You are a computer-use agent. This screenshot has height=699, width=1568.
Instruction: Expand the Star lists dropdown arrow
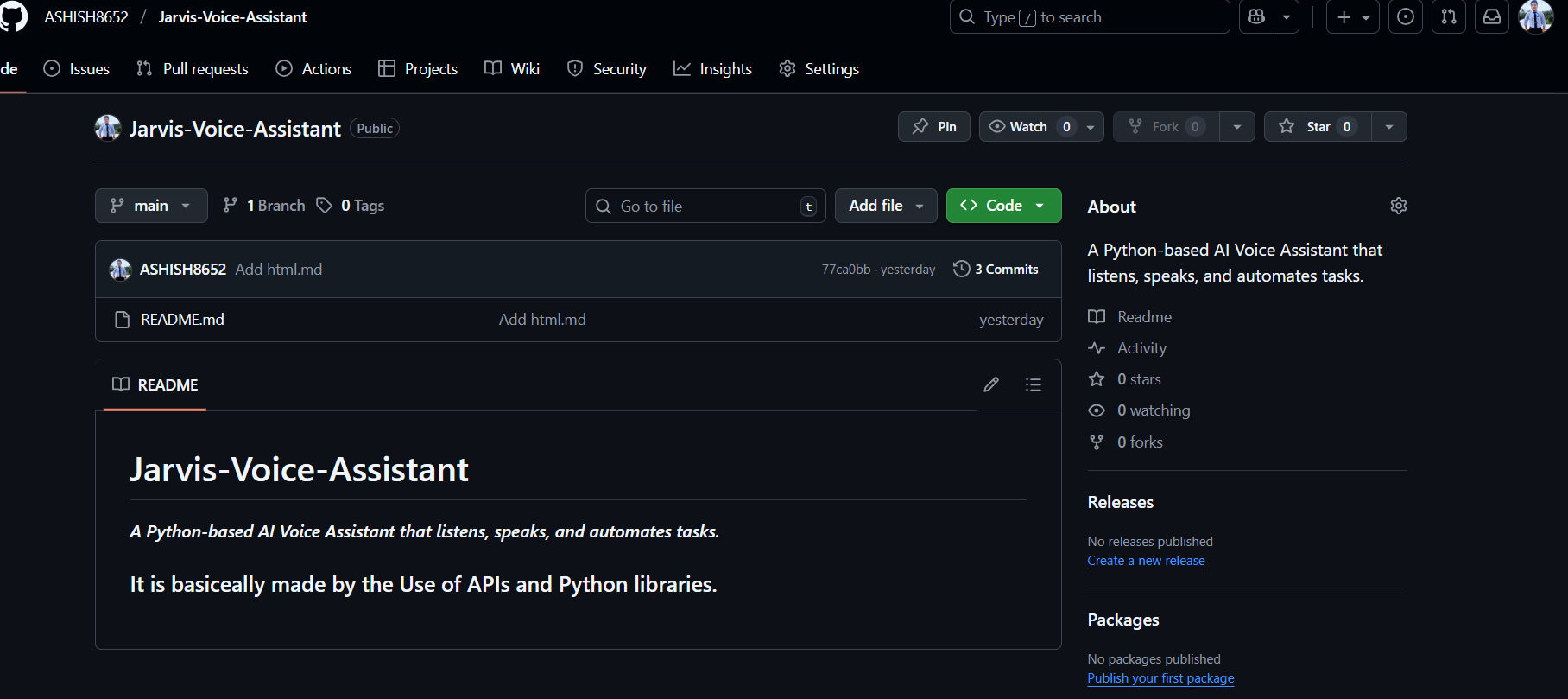coord(1389,127)
